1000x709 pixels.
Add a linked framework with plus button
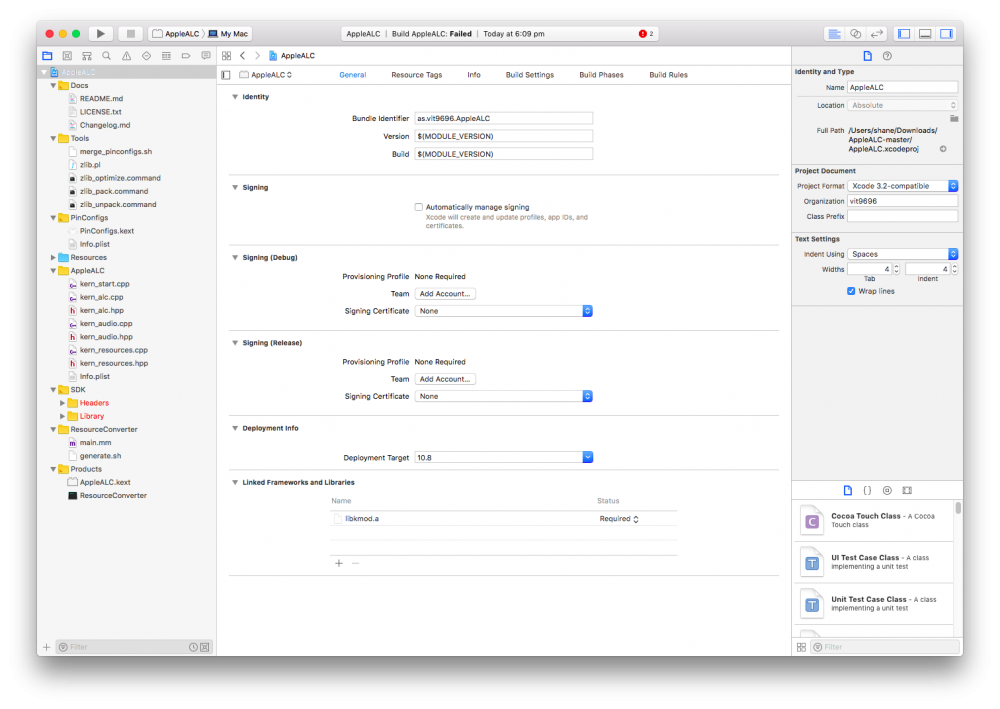(339, 564)
